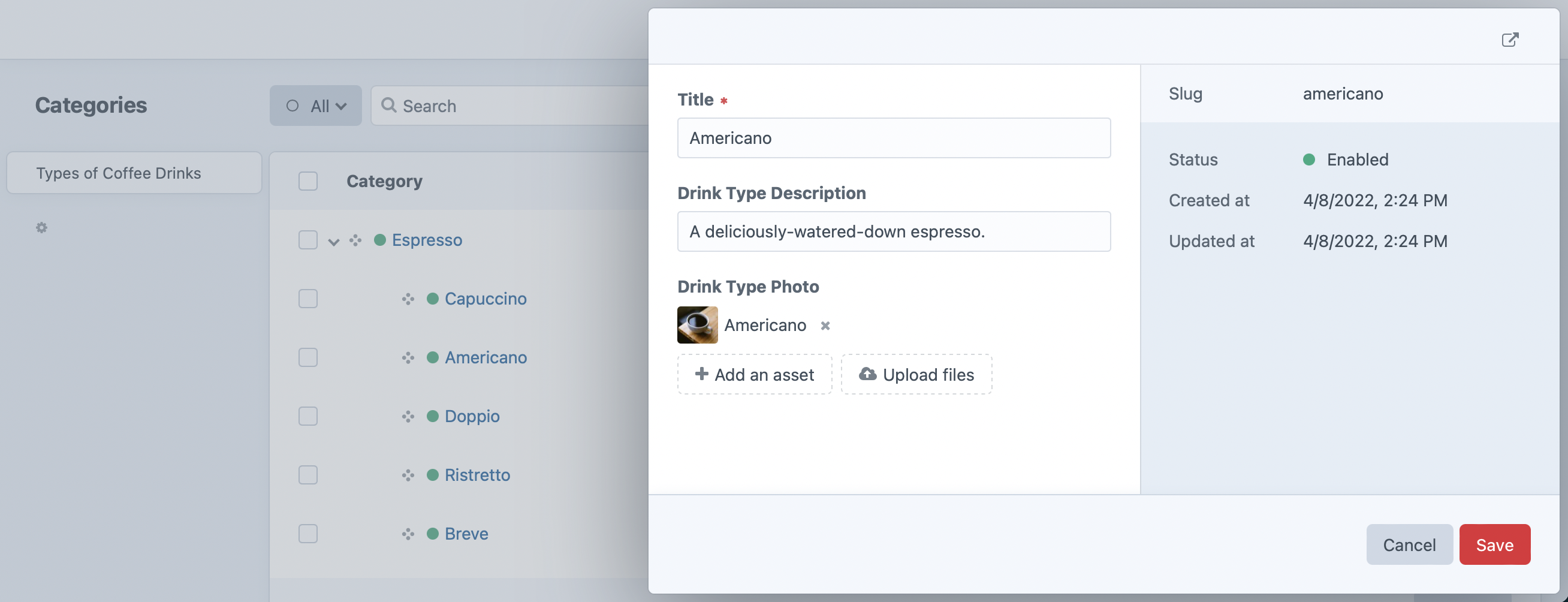Click the Americano photo thumbnail
Image resolution: width=1568 pixels, height=602 pixels.
[x=696, y=325]
